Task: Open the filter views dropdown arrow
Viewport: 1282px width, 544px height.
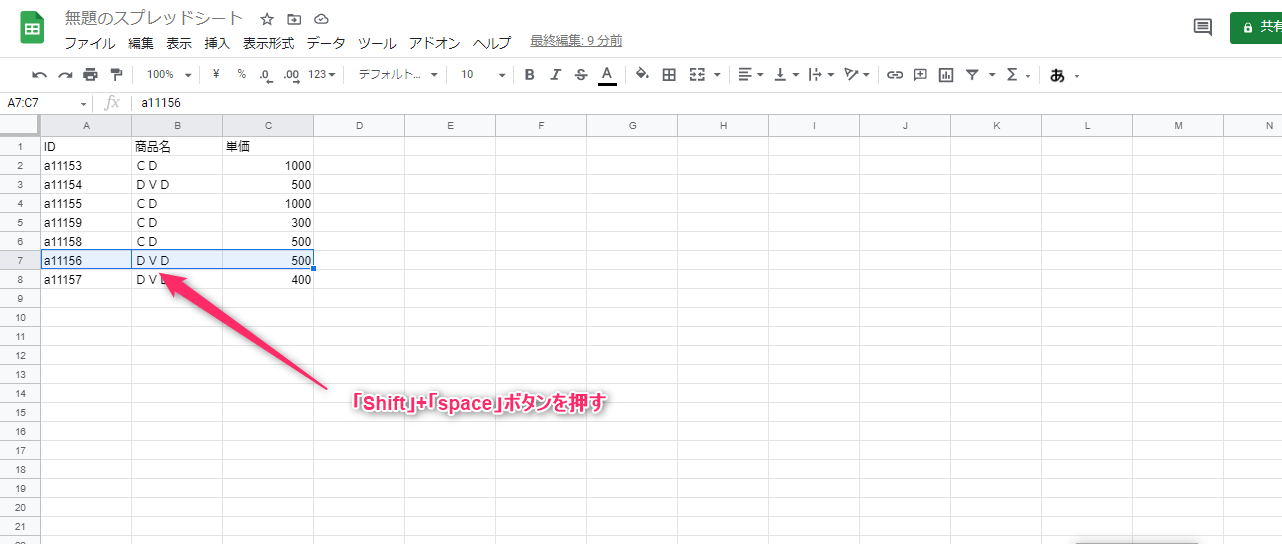Action: click(992, 75)
